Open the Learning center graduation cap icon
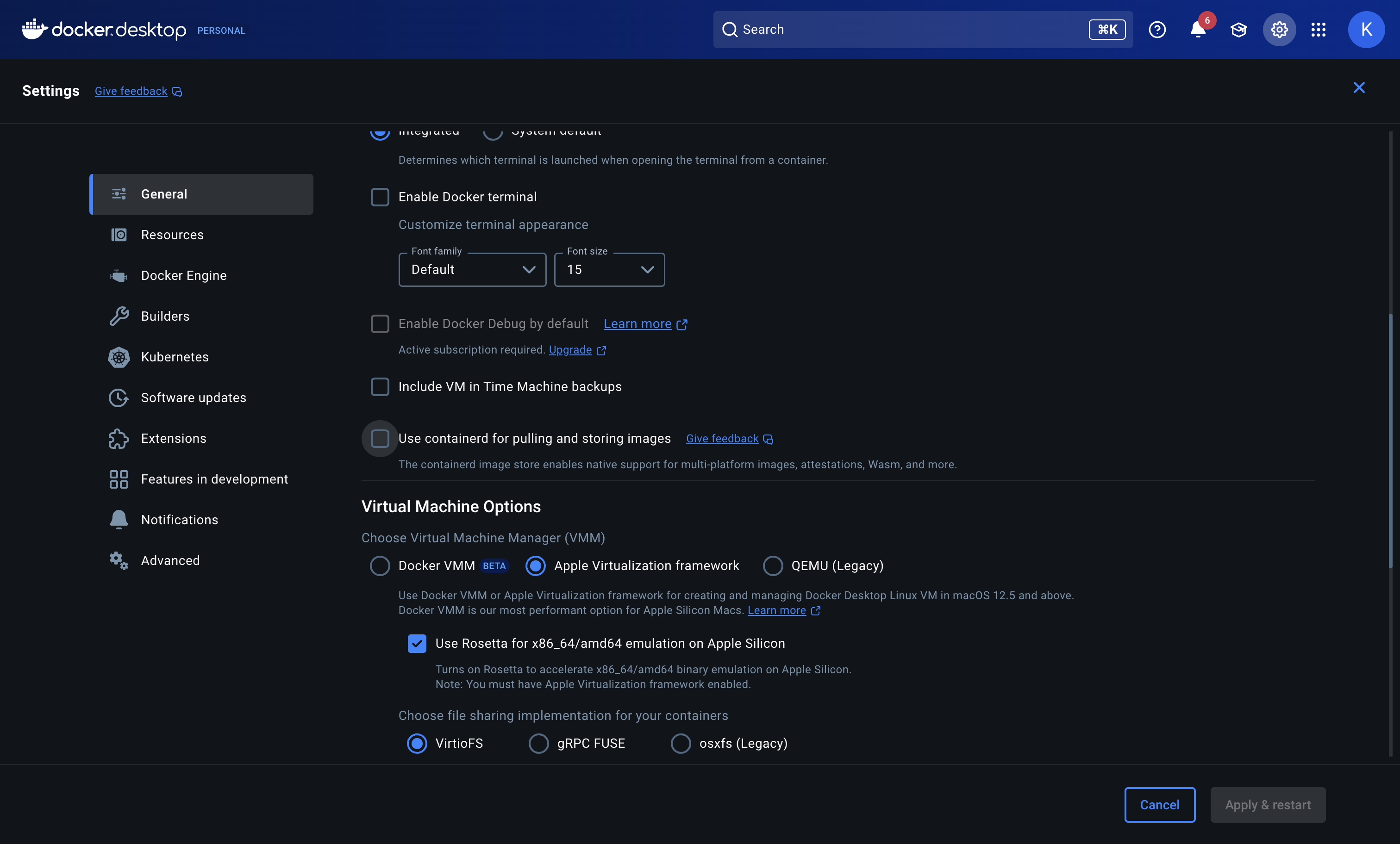 click(x=1238, y=30)
